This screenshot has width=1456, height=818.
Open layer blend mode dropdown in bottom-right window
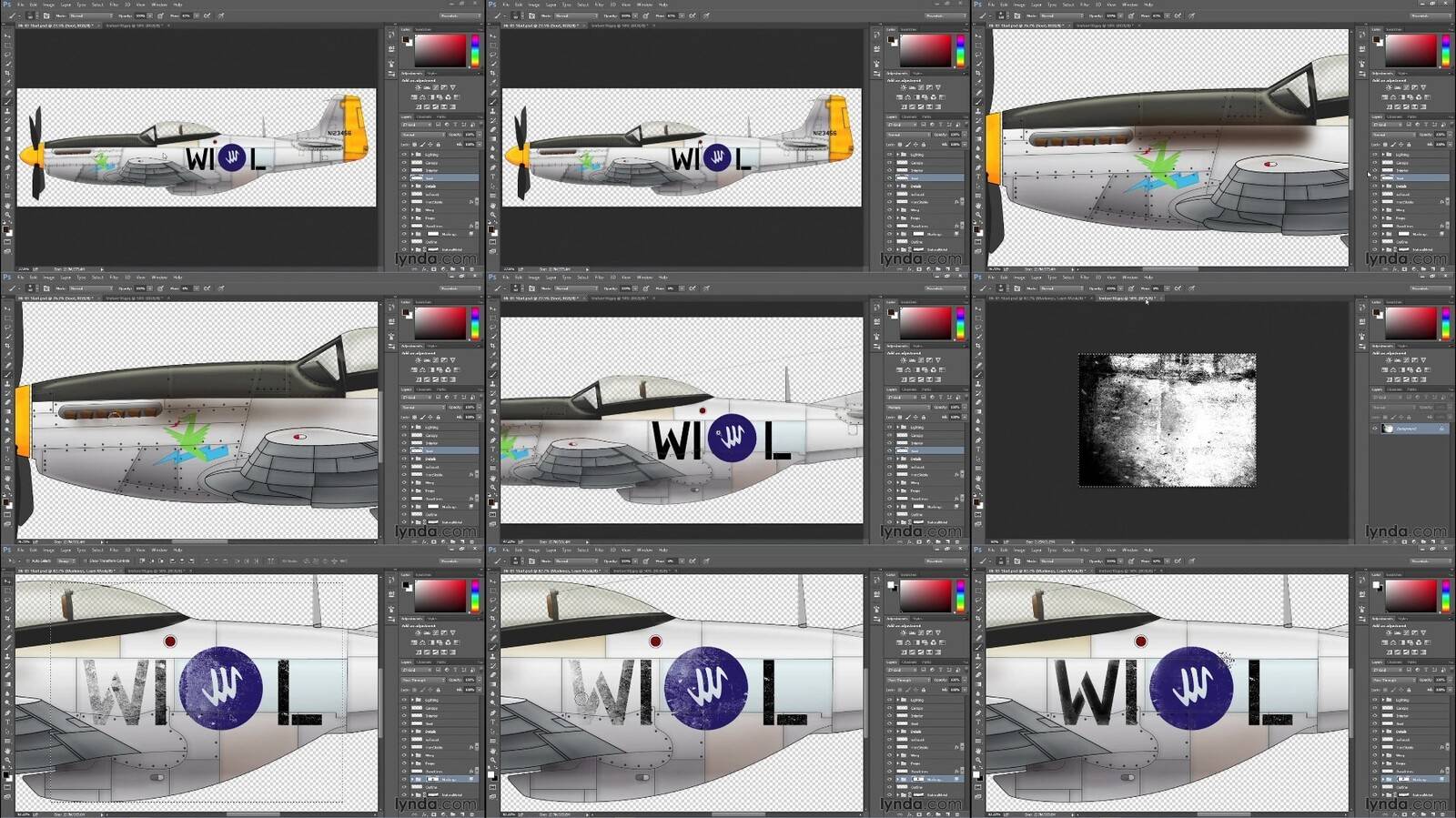pyautogui.click(x=1394, y=680)
